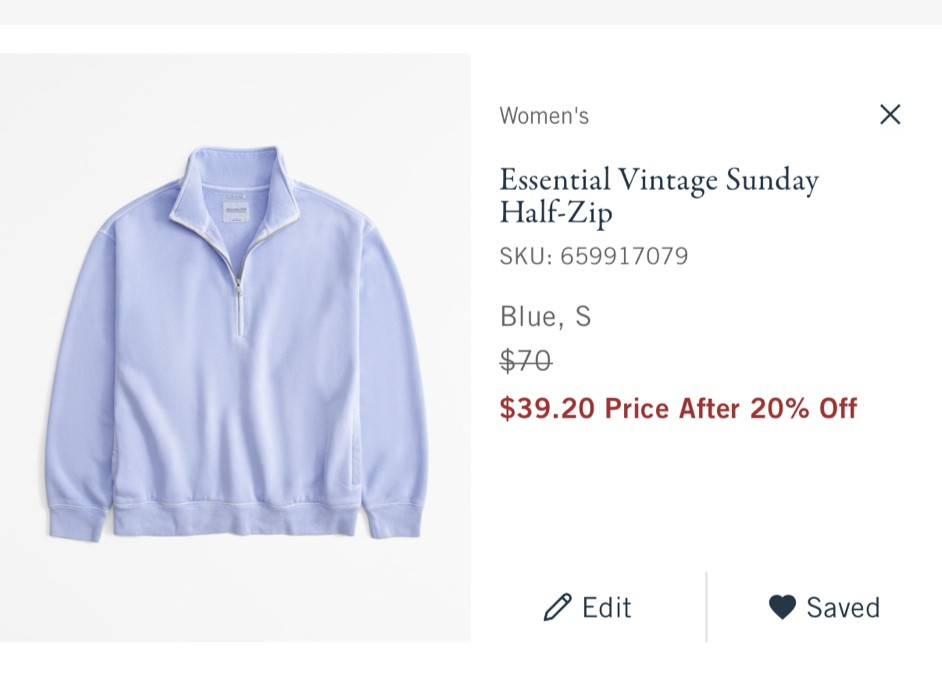Select the Blue, S variant text
942x674 pixels.
[545, 315]
